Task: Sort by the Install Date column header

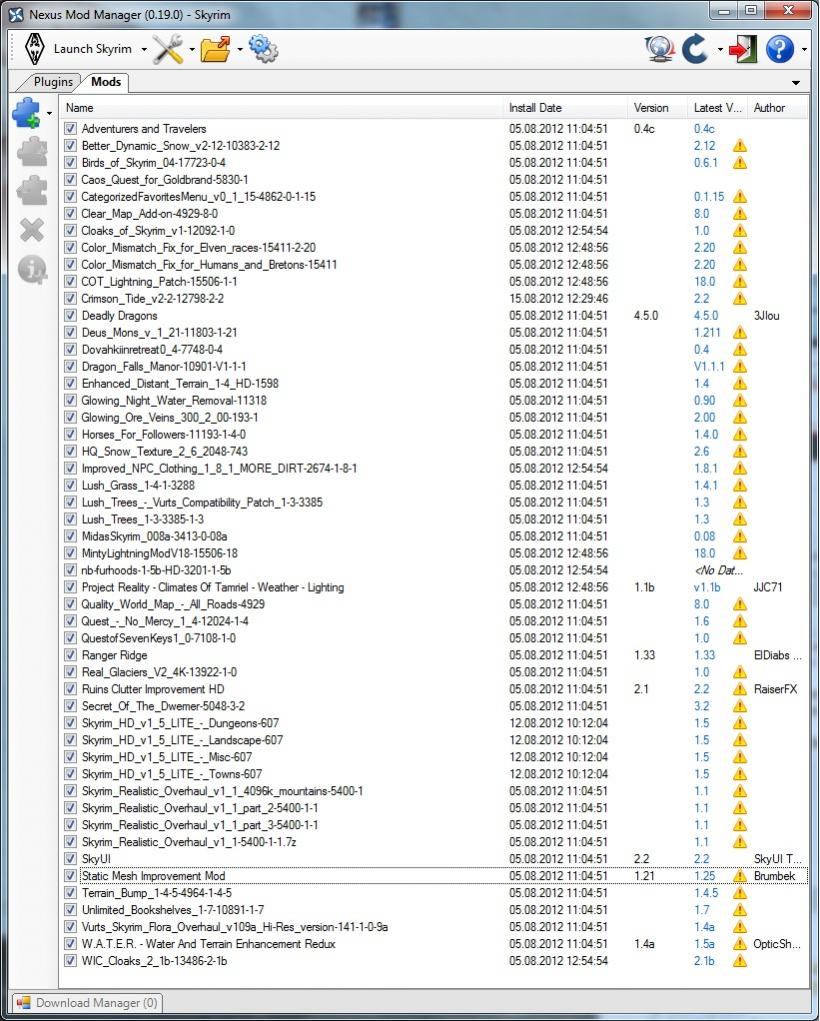Action: pos(565,108)
